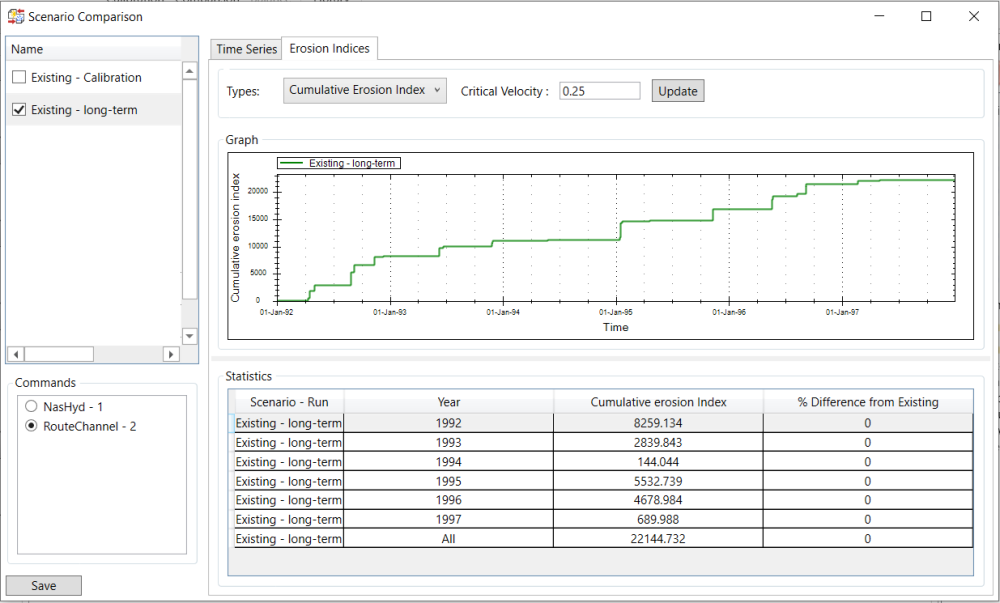Select the 1995 row in Statistics table
Image resolution: width=1000 pixels, height=603 pixels.
point(448,481)
